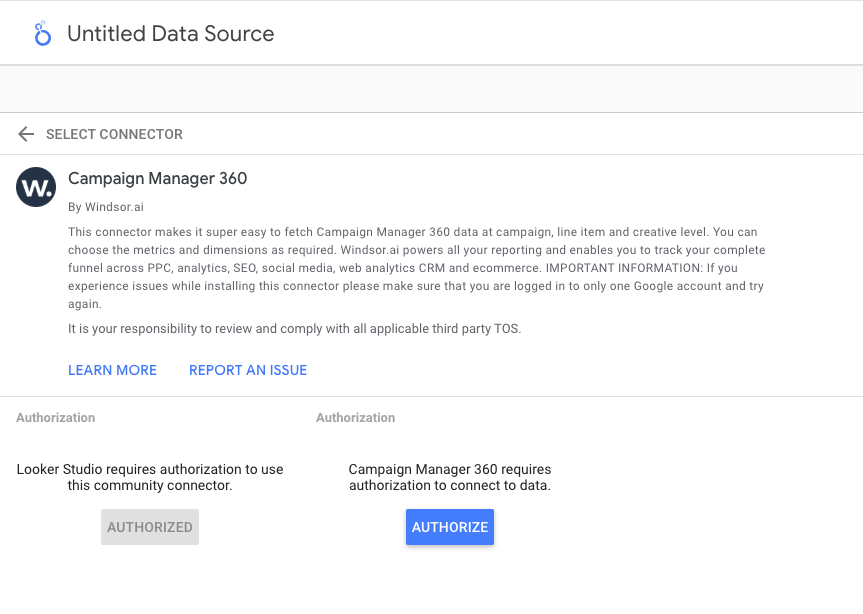Click the empty grey bar under the title
Image resolution: width=863 pixels, height=614 pixels.
pyautogui.click(x=431, y=89)
